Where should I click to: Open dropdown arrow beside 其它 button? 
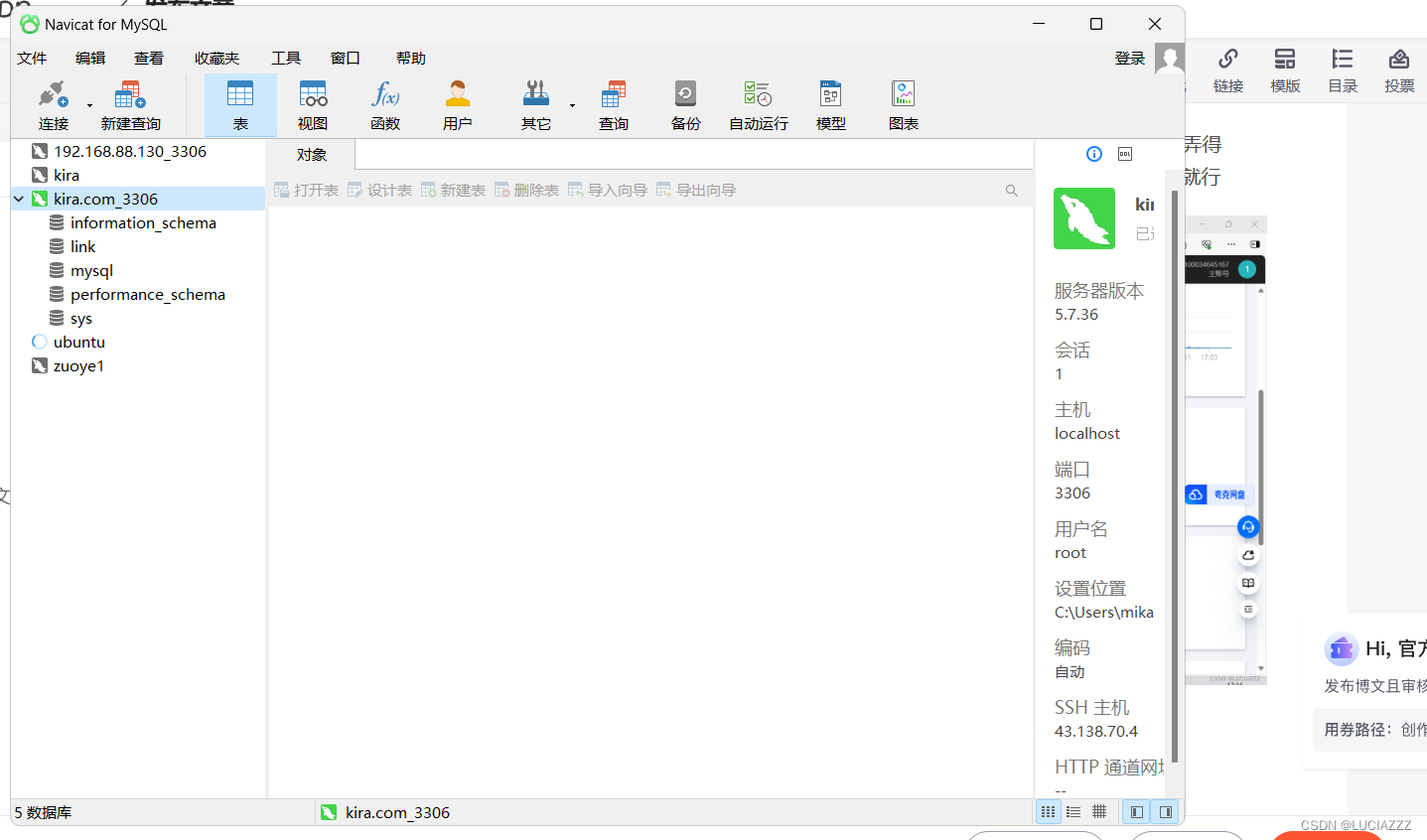pyautogui.click(x=572, y=105)
